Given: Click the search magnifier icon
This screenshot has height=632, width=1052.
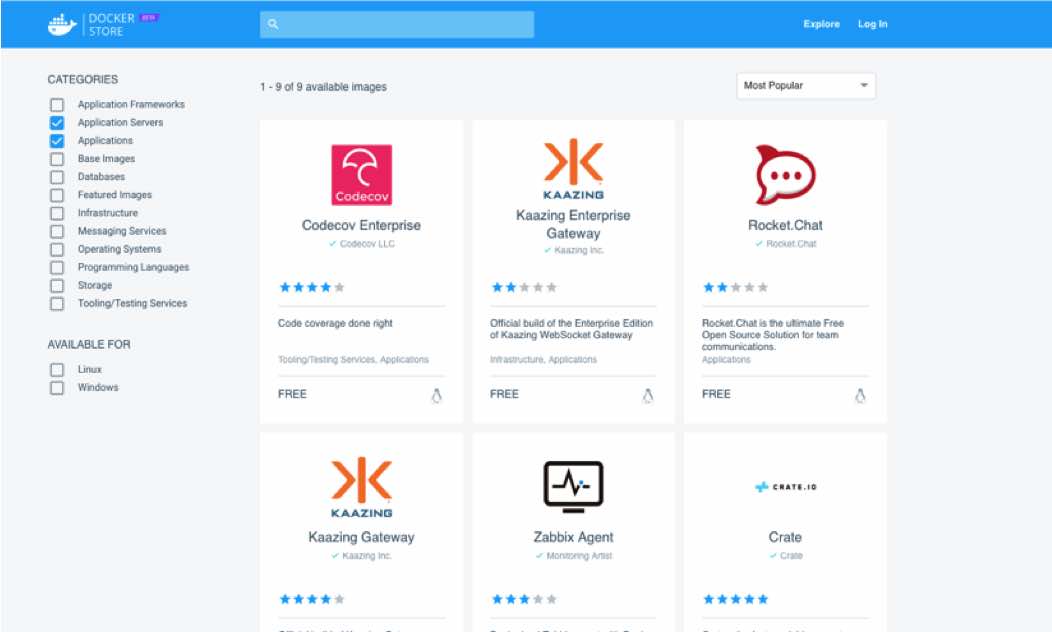Looking at the screenshot, I should 272,24.
